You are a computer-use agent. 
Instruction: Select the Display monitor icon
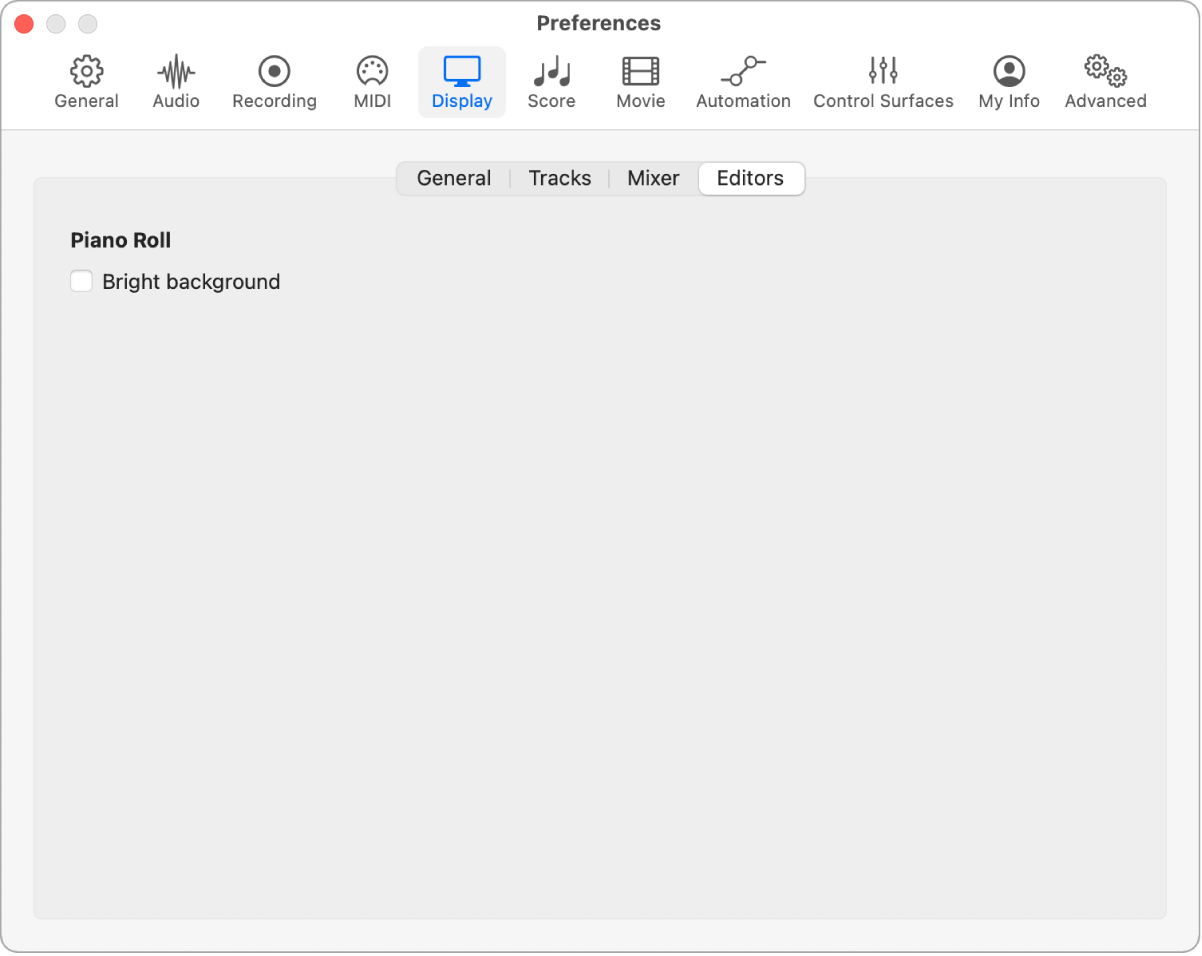coord(462,71)
